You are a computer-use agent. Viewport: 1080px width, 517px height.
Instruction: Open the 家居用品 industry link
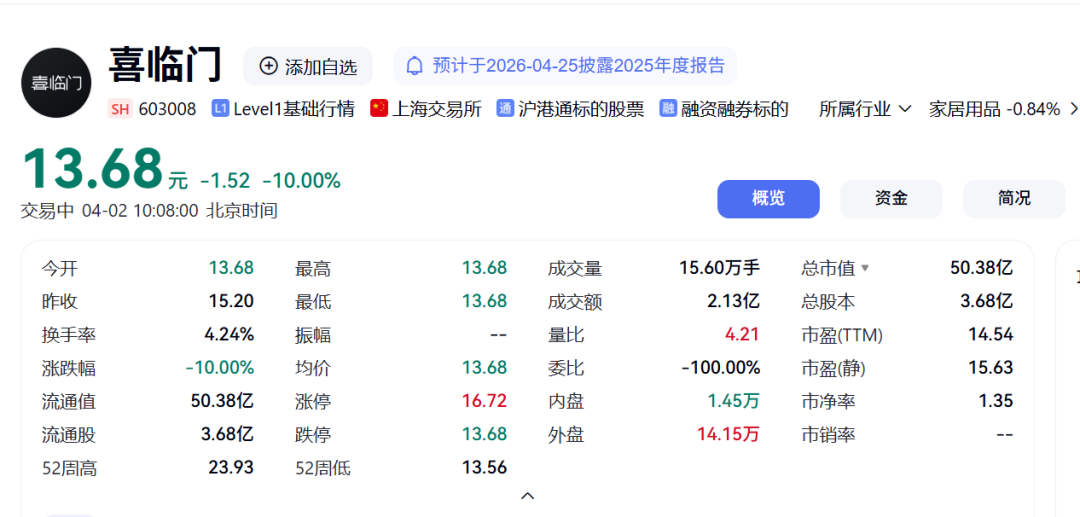(x=965, y=109)
